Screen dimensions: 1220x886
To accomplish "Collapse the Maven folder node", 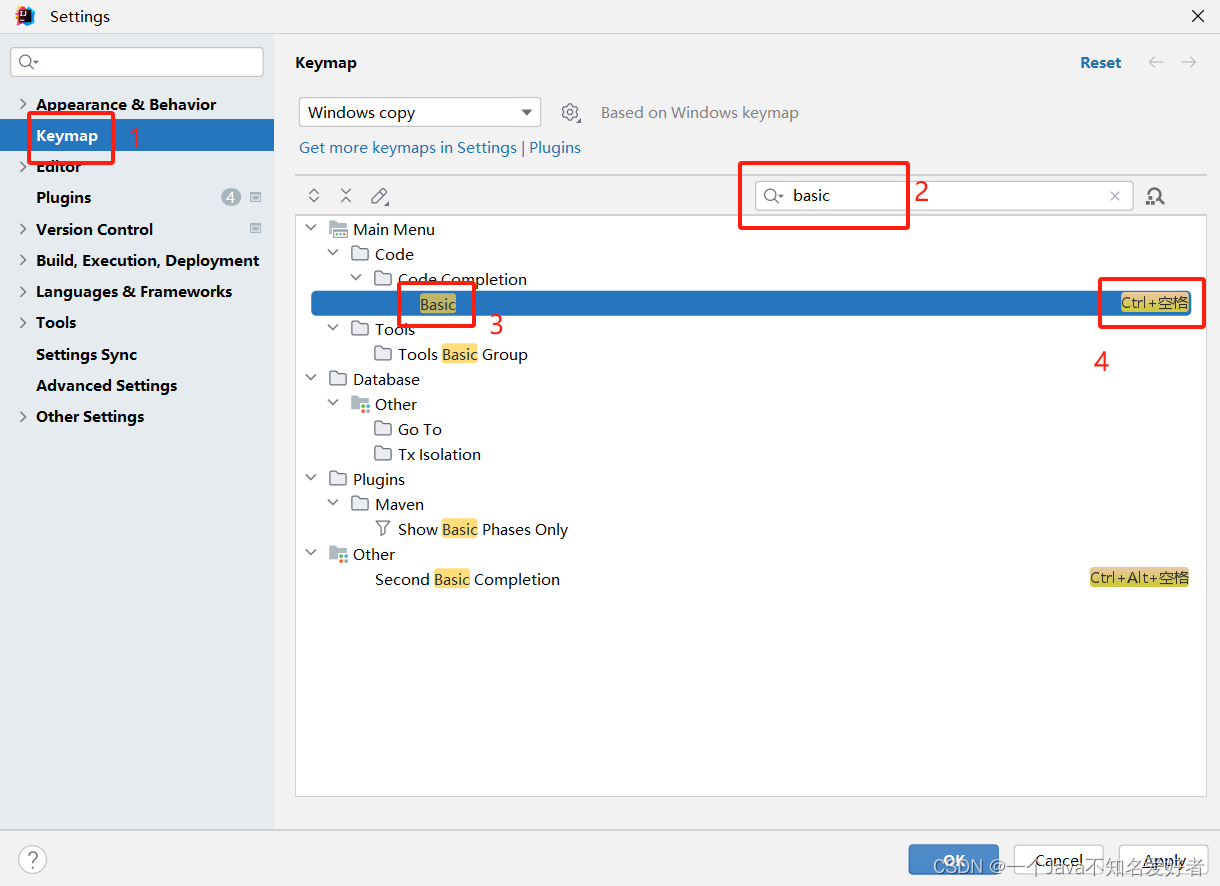I will click(333, 504).
